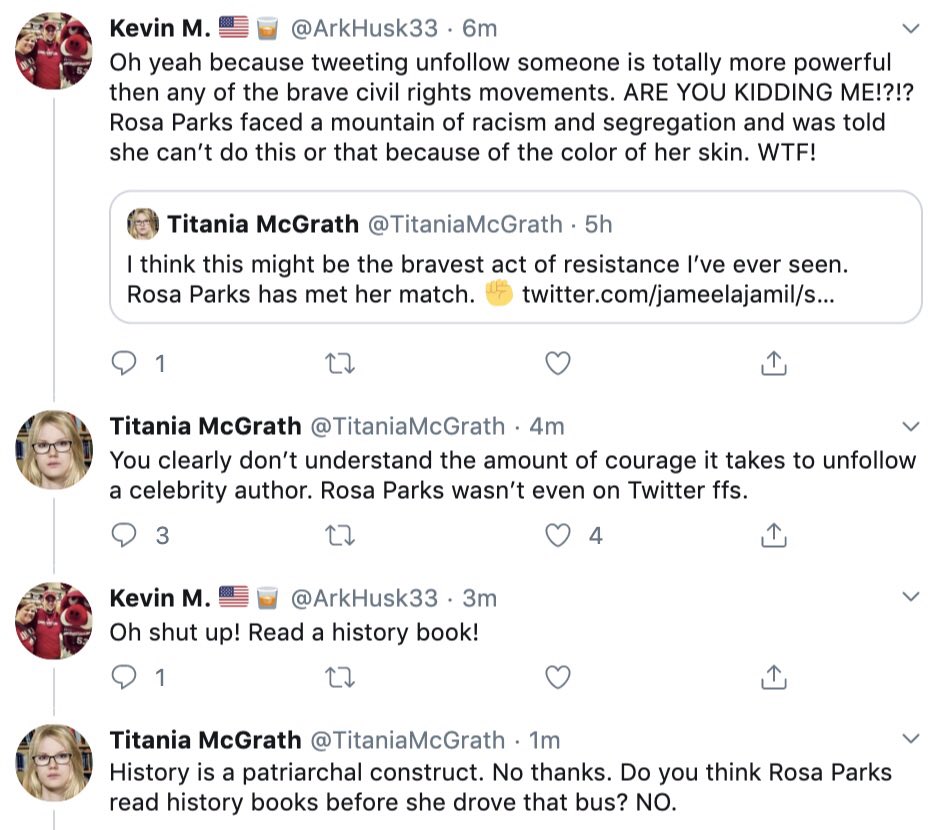The width and height of the screenshot is (940, 830).
Task: Open @ArkHusk33 profile handle in first tweet
Action: click(x=364, y=28)
